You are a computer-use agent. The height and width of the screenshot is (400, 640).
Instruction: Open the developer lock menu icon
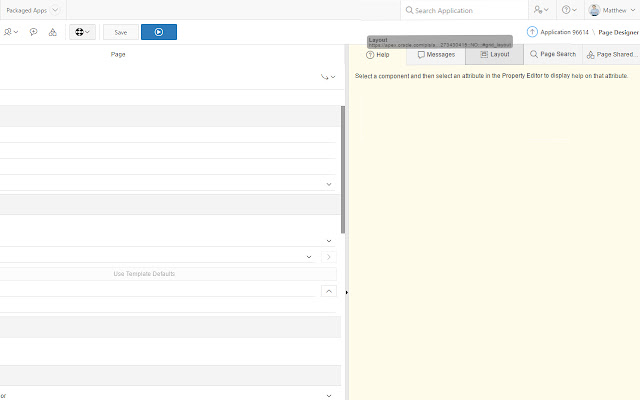click(10, 32)
